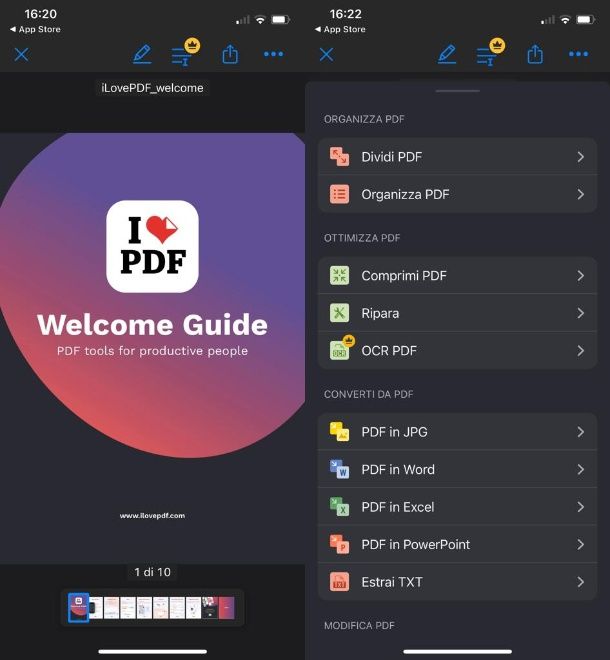
Task: Tap the PDF in PowerPoint orange icon
Action: tap(339, 544)
